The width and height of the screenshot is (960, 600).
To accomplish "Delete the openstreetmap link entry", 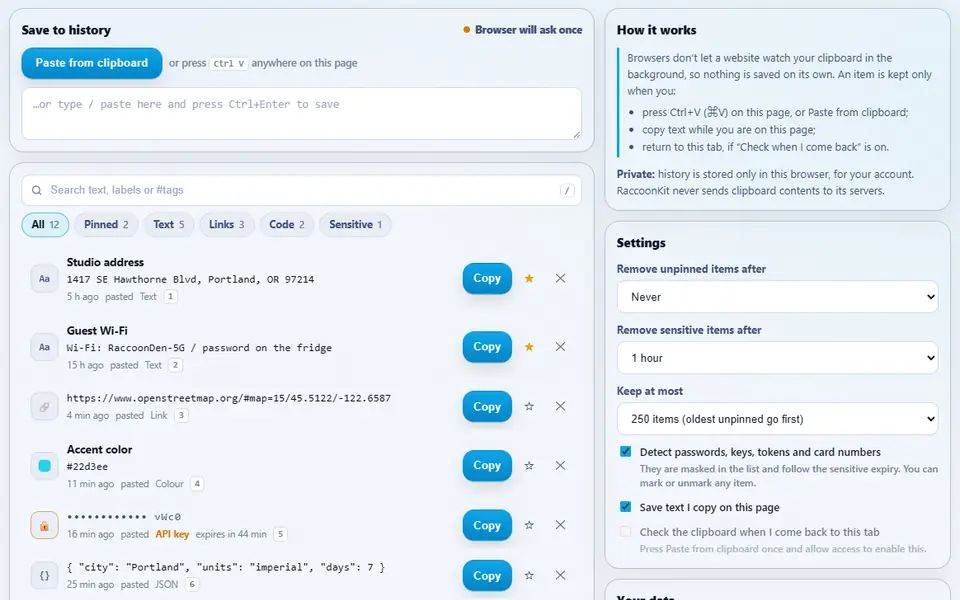I will pyautogui.click(x=560, y=406).
